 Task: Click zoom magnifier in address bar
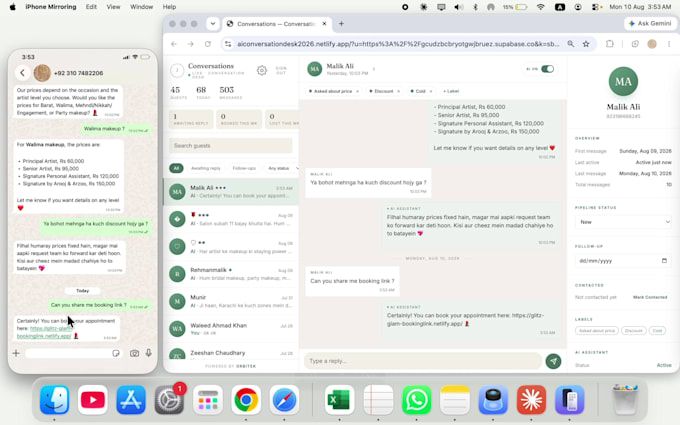[x=571, y=44]
